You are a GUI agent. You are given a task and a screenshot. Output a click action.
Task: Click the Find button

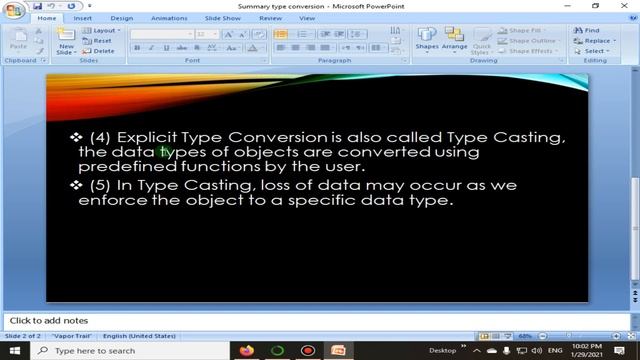click(x=587, y=30)
